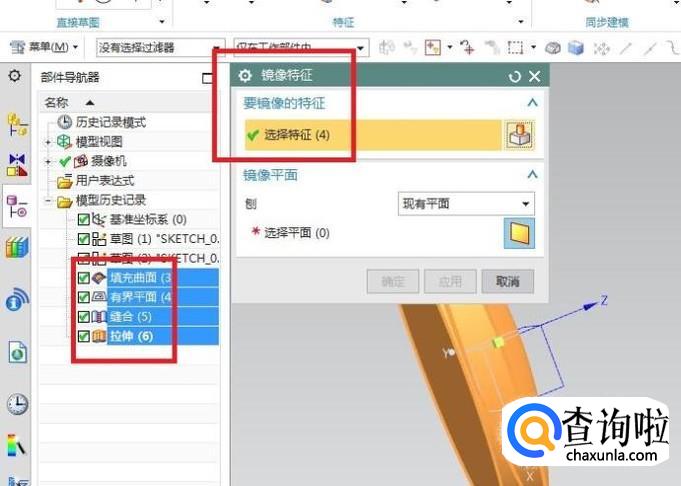Viewport: 681px width, 486px height.
Task: Expand the 特征 ribbon group arrow
Action: [x=520, y=21]
